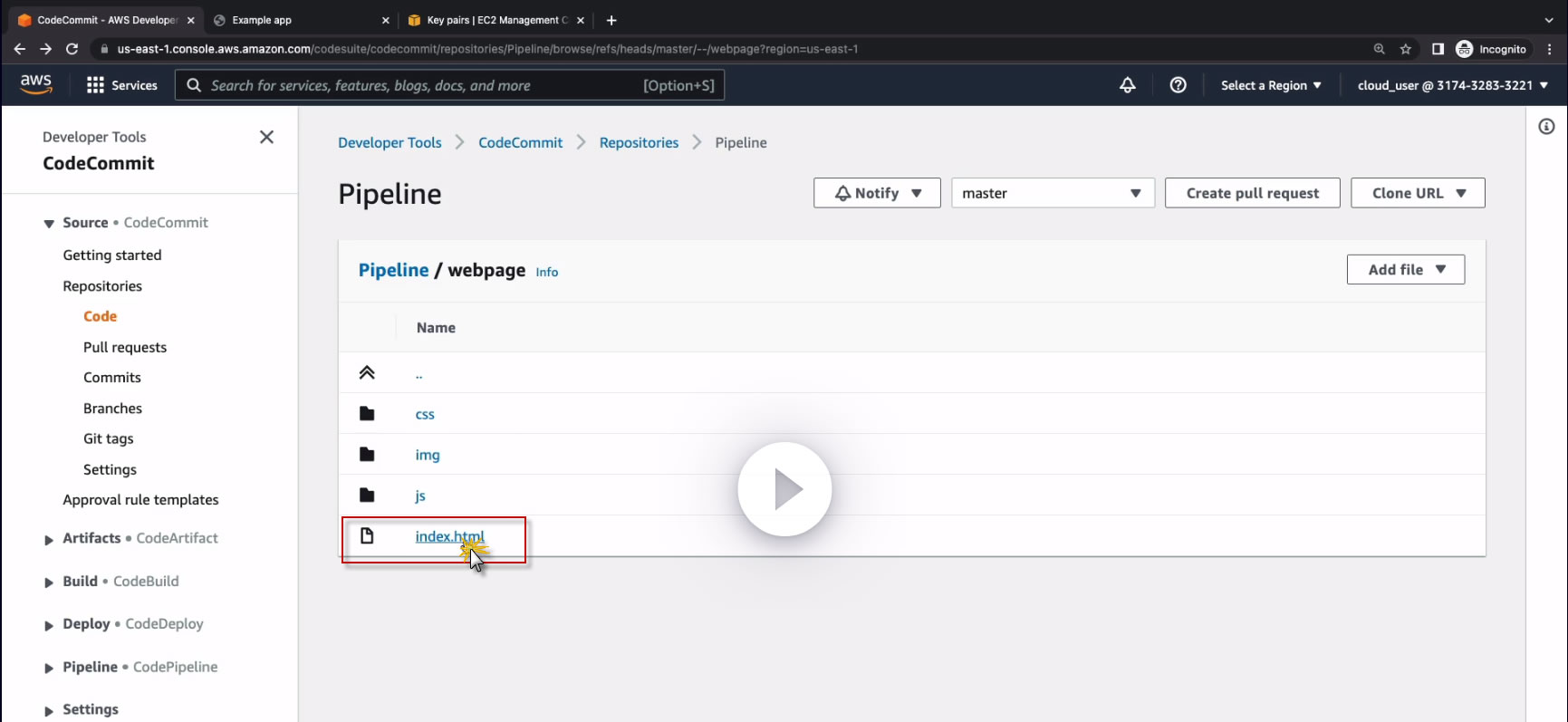Click the img folder icon
Image resolution: width=1568 pixels, height=722 pixels.
coord(367,455)
